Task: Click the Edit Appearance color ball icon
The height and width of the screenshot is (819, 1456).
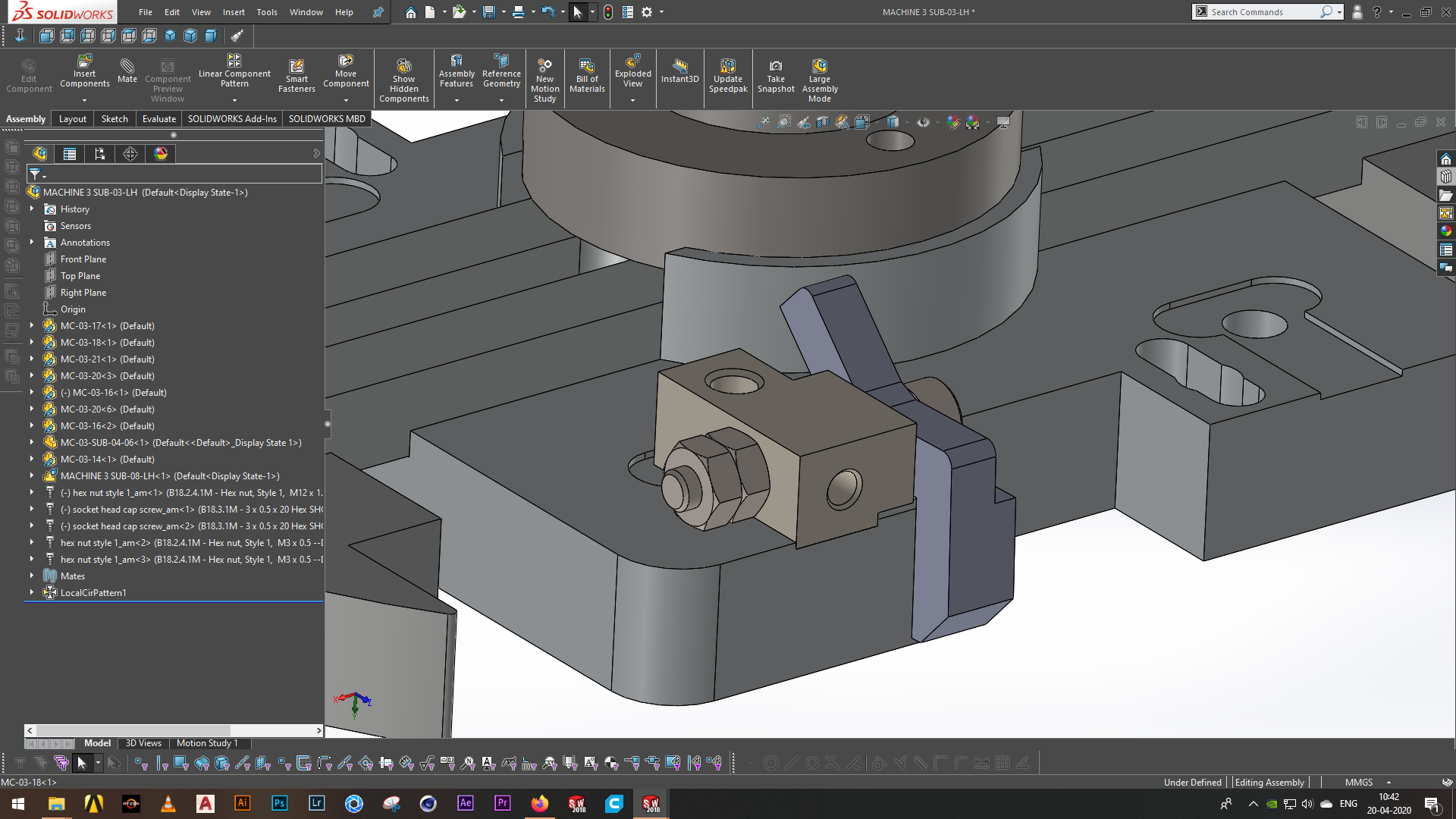Action: [x=953, y=122]
